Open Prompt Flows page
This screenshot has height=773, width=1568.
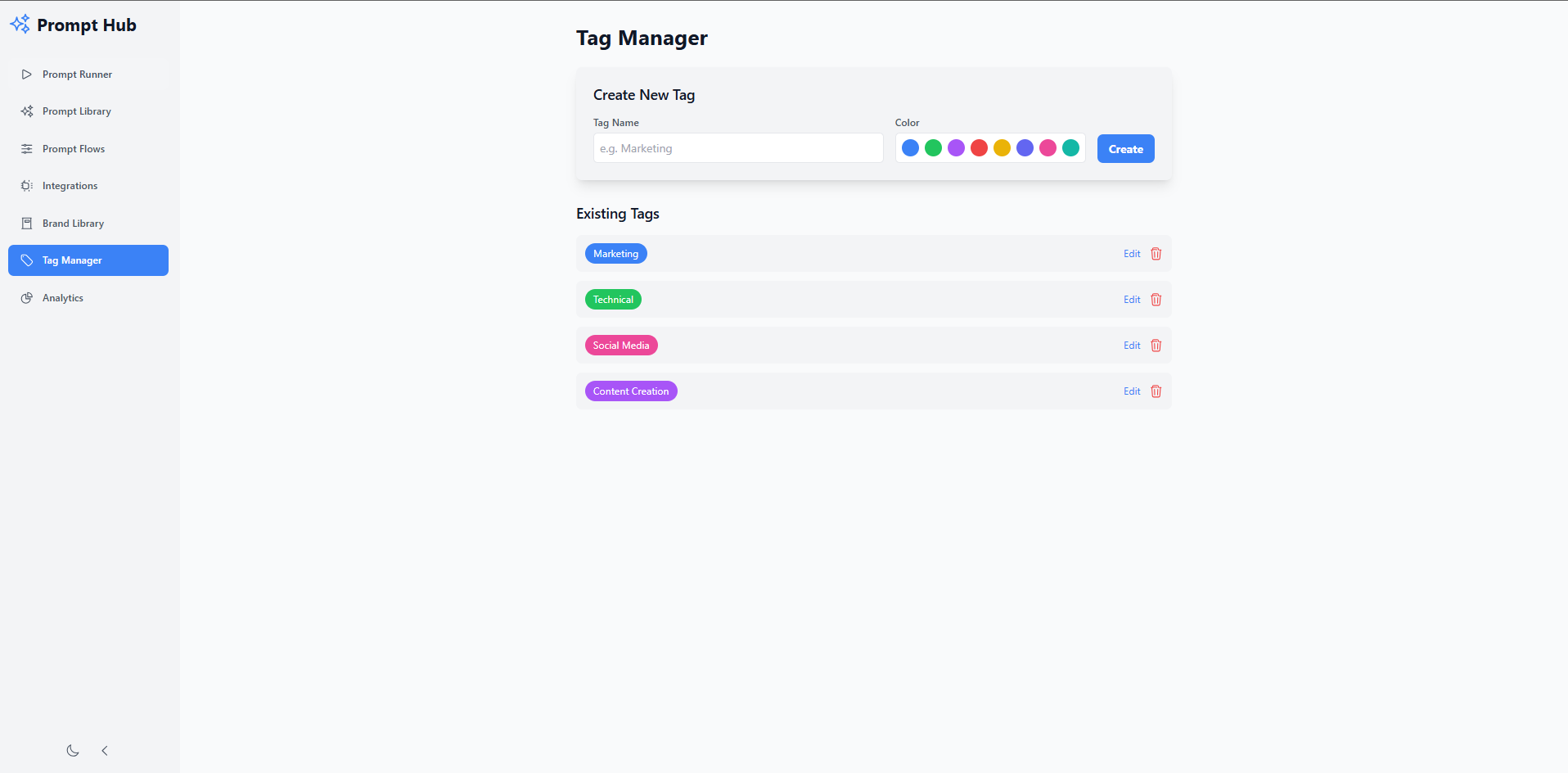74,149
